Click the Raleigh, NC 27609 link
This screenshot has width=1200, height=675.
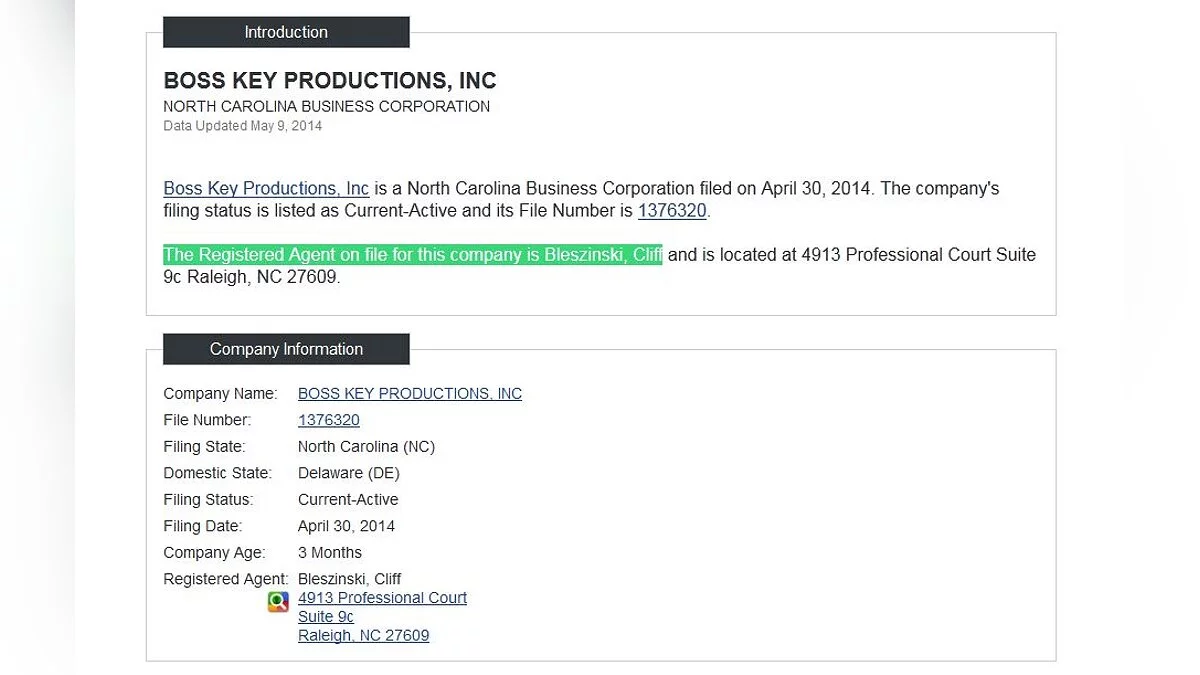pos(363,636)
